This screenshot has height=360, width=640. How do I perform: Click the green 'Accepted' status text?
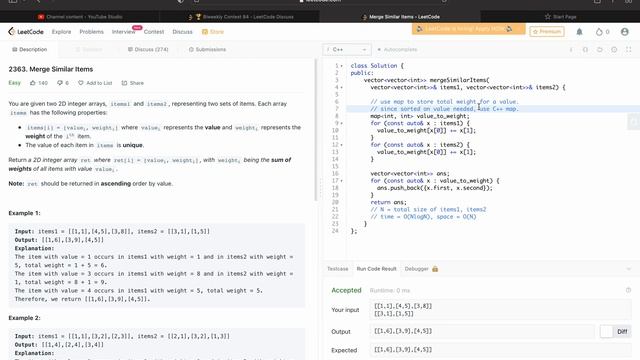click(x=346, y=290)
